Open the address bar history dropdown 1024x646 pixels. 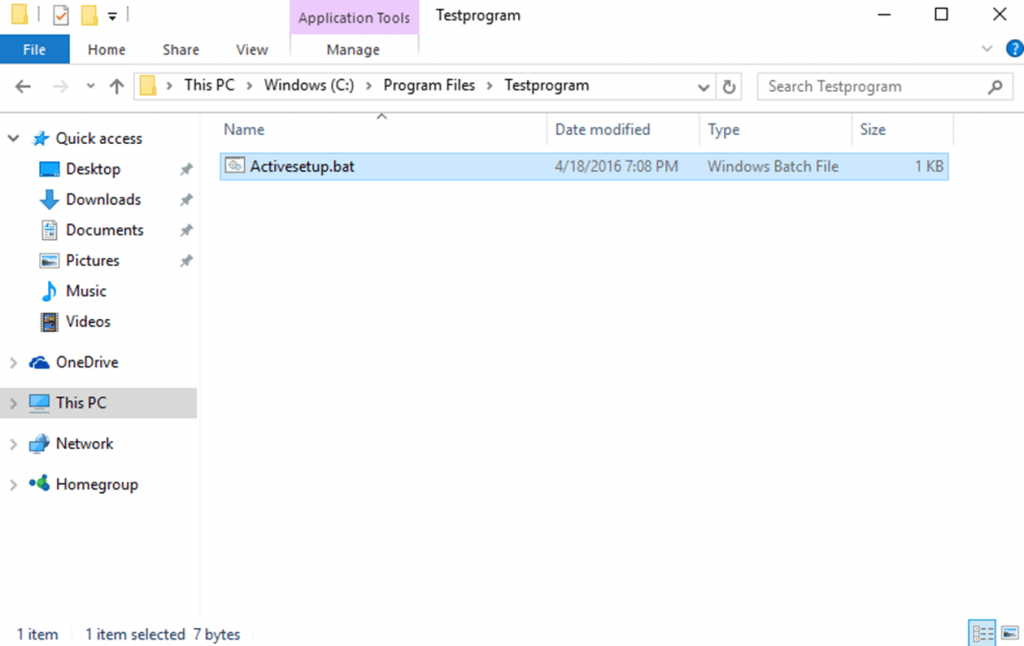[704, 87]
